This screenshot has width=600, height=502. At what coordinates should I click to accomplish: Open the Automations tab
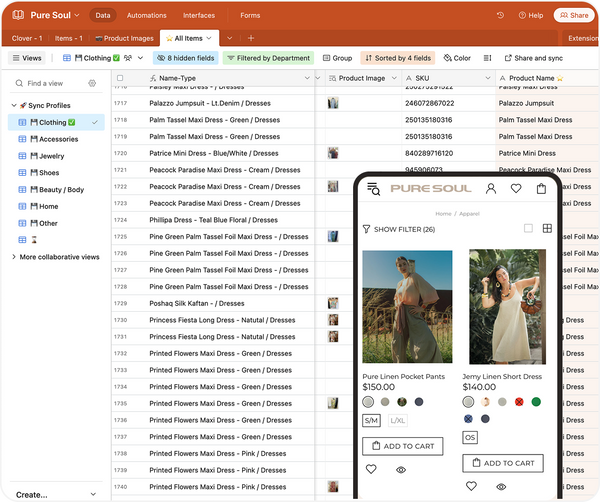tap(147, 15)
